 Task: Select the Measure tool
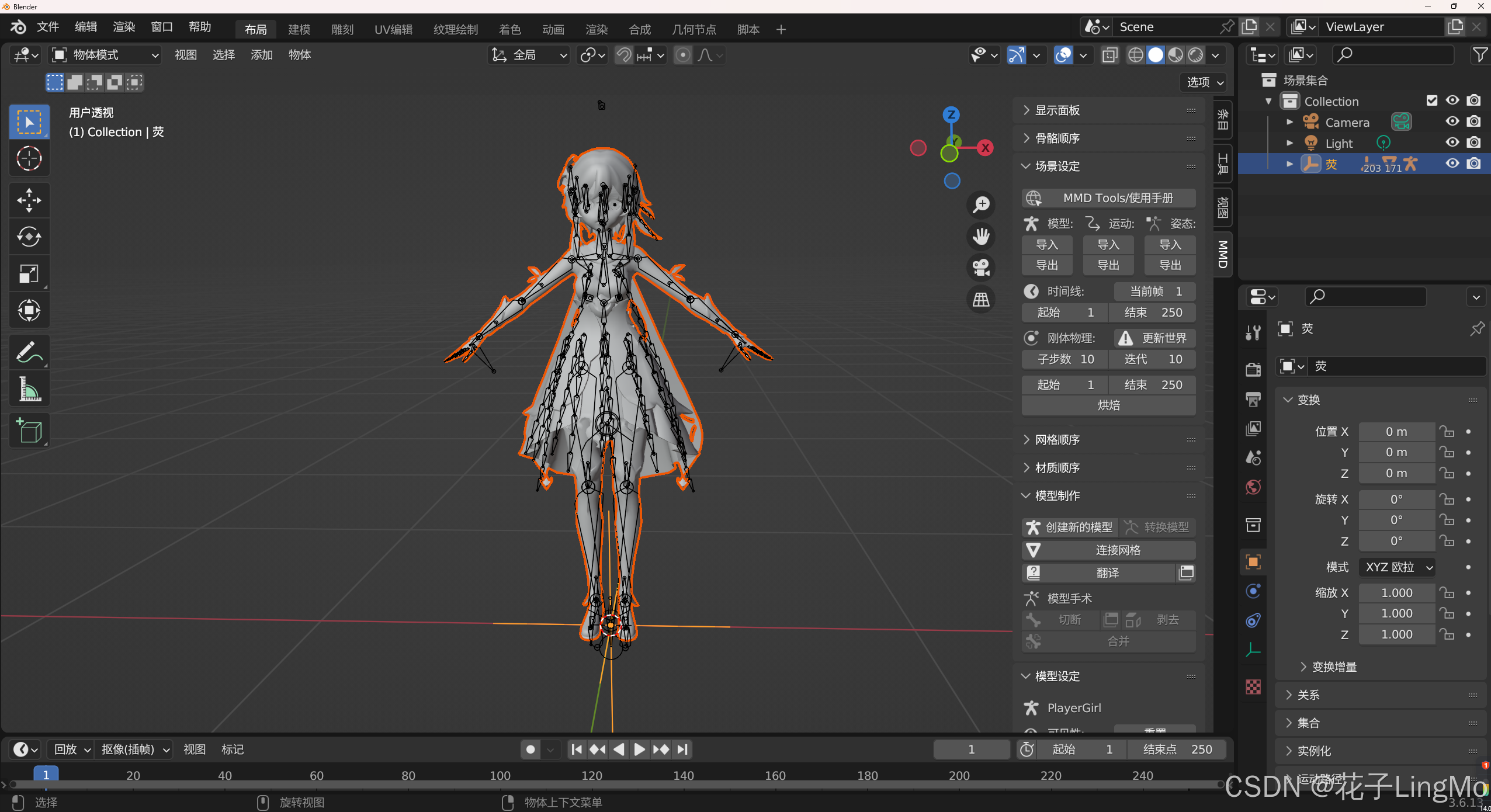pos(29,389)
